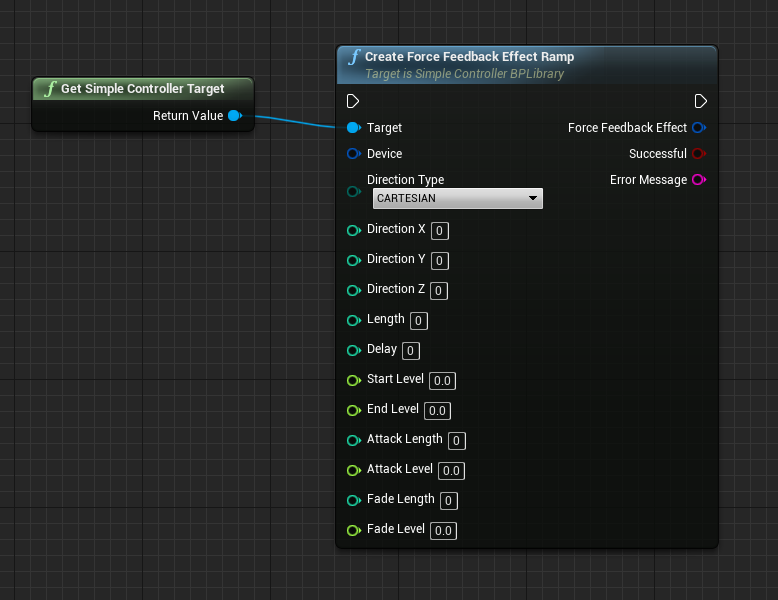Click the Target input pin

click(353, 128)
